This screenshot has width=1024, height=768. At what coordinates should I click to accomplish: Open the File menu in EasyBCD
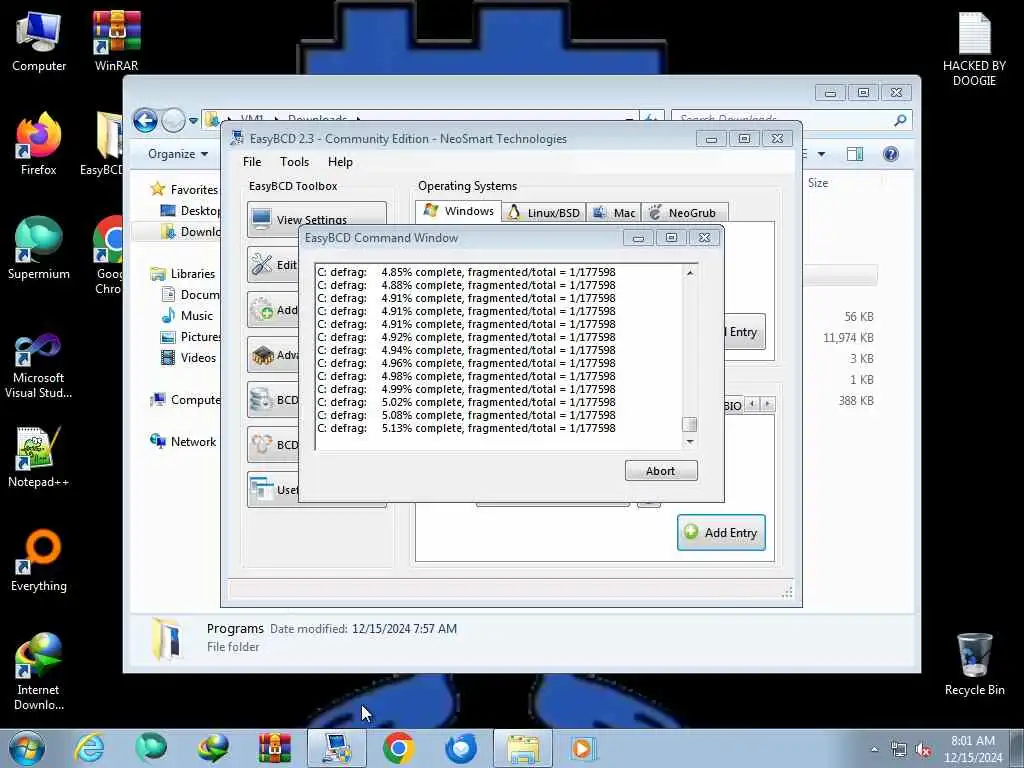click(x=252, y=162)
